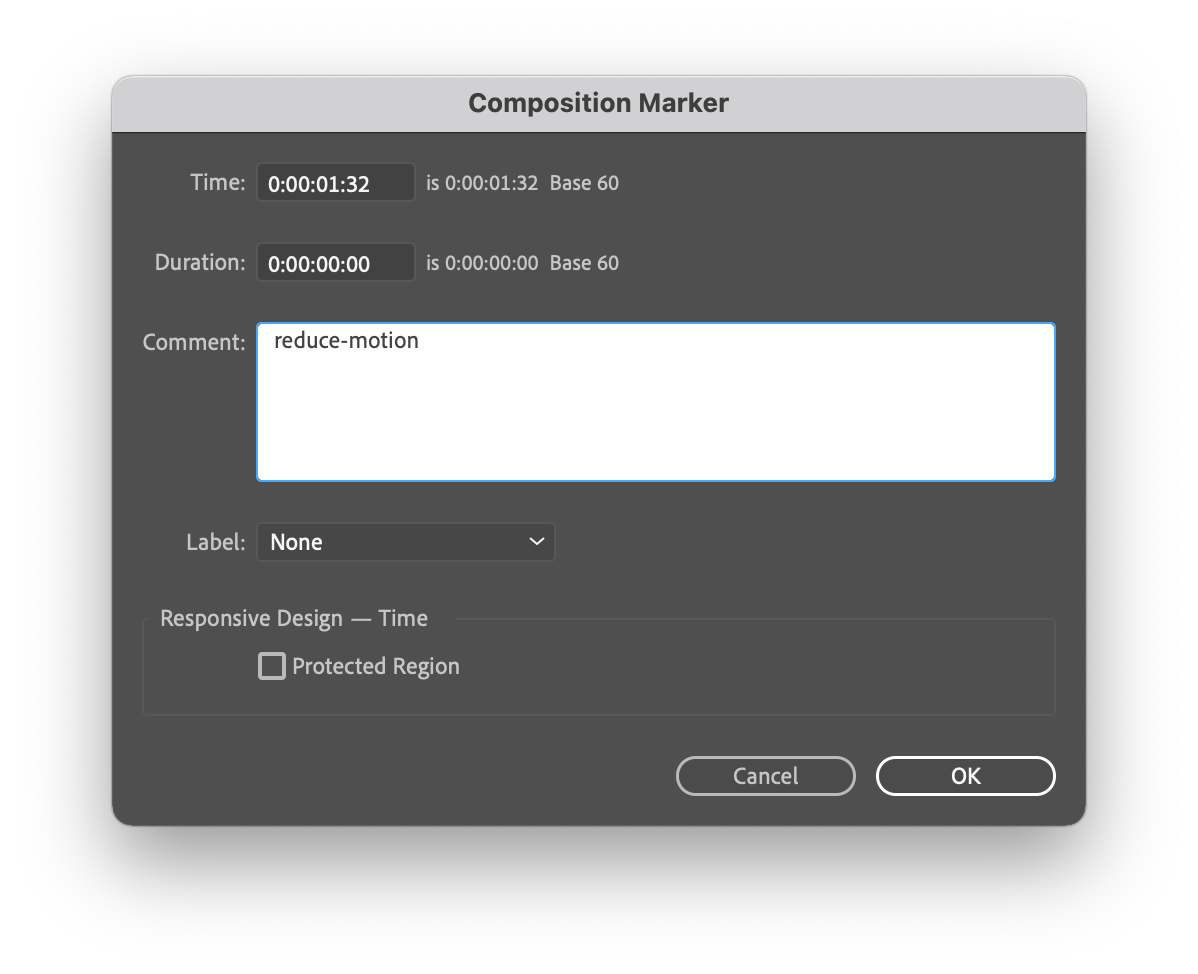The height and width of the screenshot is (974, 1198).
Task: Click the Composition Marker title bar
Action: coord(599,102)
